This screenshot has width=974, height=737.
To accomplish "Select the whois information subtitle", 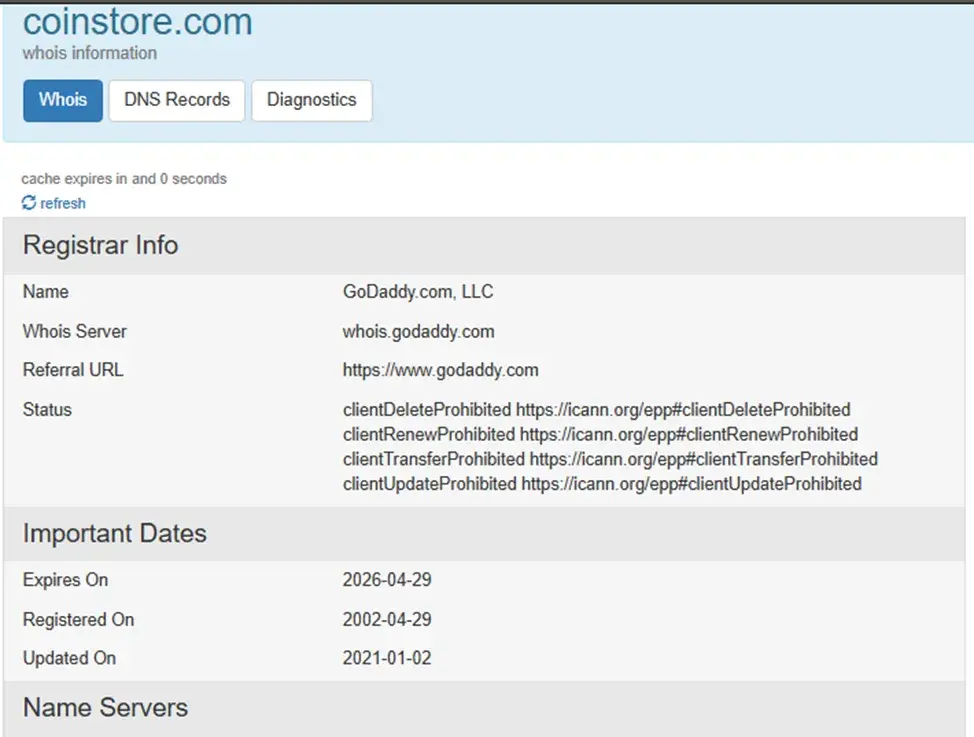I will 90,53.
